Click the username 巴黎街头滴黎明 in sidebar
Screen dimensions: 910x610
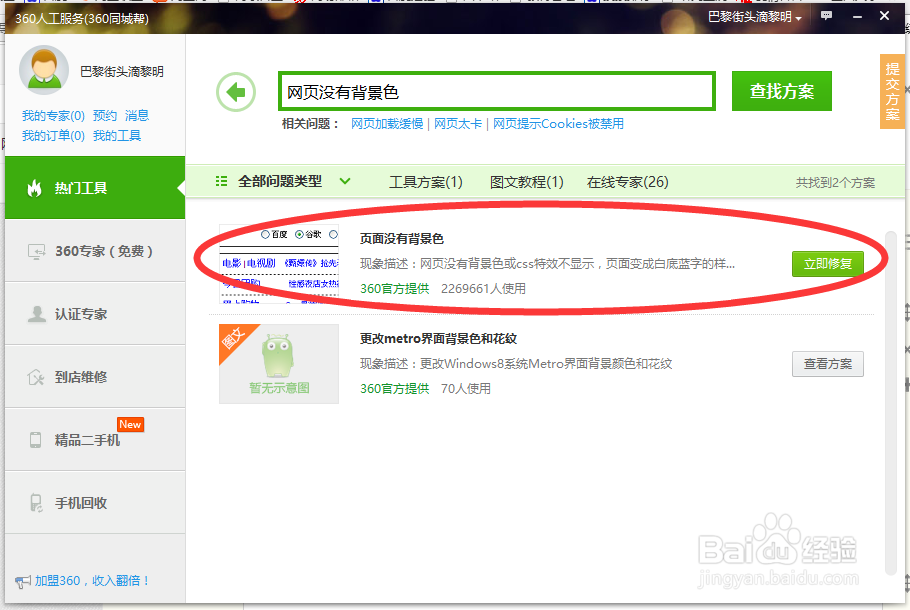[122, 71]
